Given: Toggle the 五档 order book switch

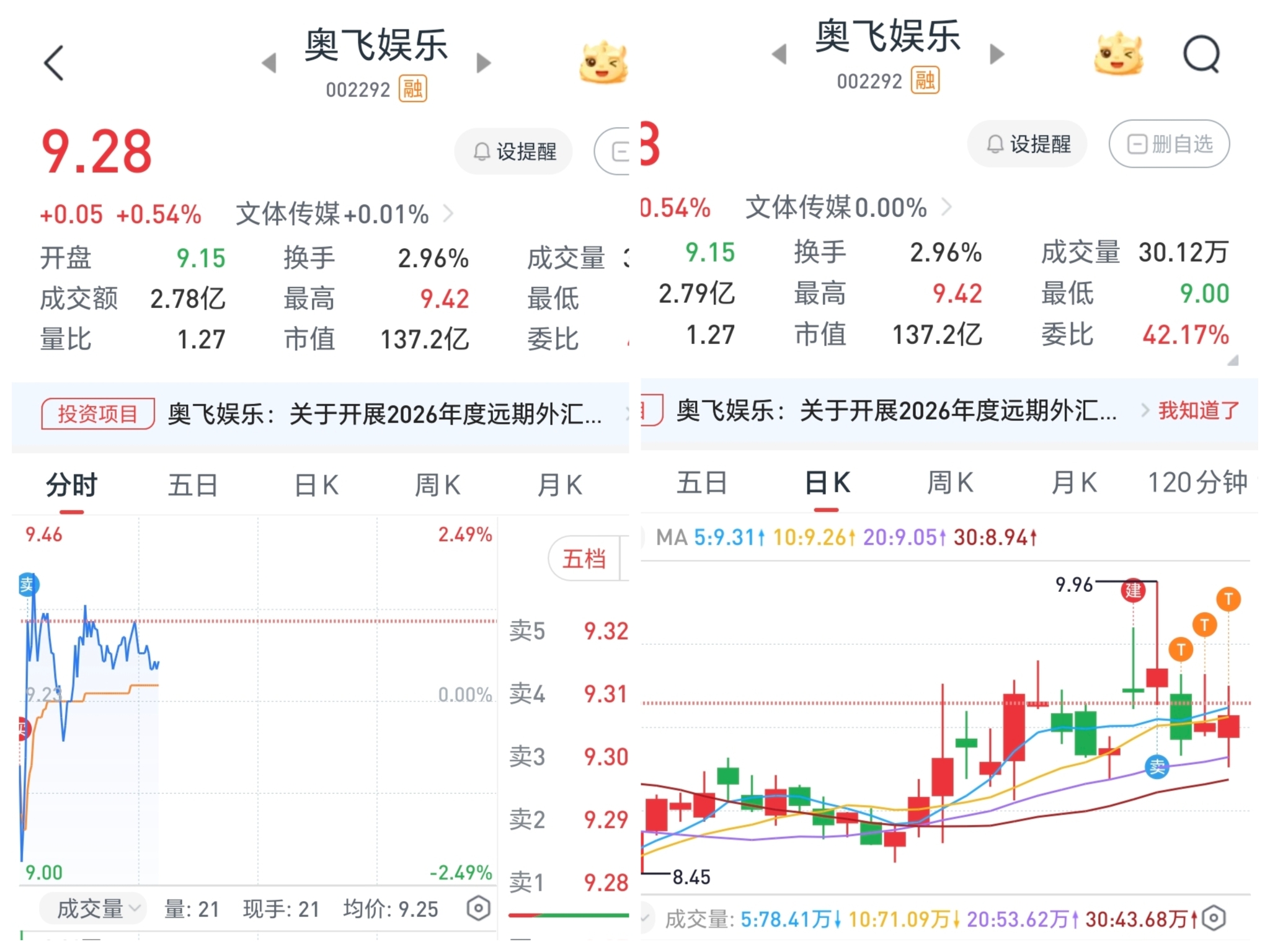Looking at the screenshot, I should click(584, 559).
